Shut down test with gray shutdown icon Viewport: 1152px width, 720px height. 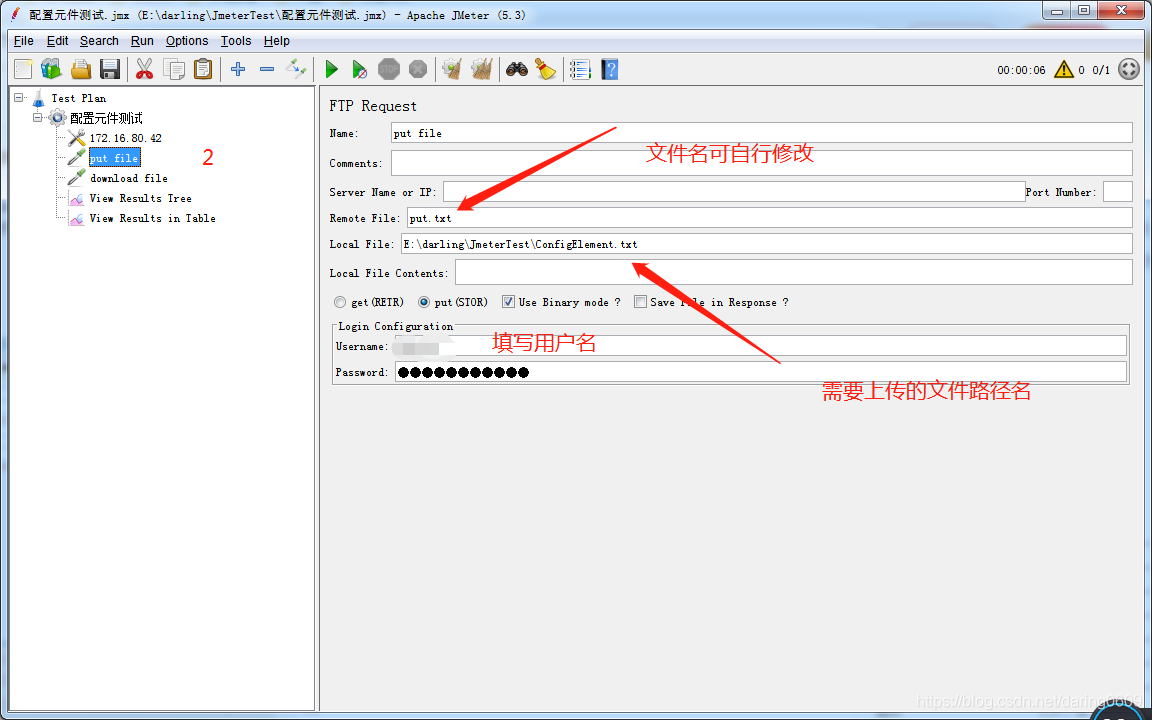[x=418, y=69]
